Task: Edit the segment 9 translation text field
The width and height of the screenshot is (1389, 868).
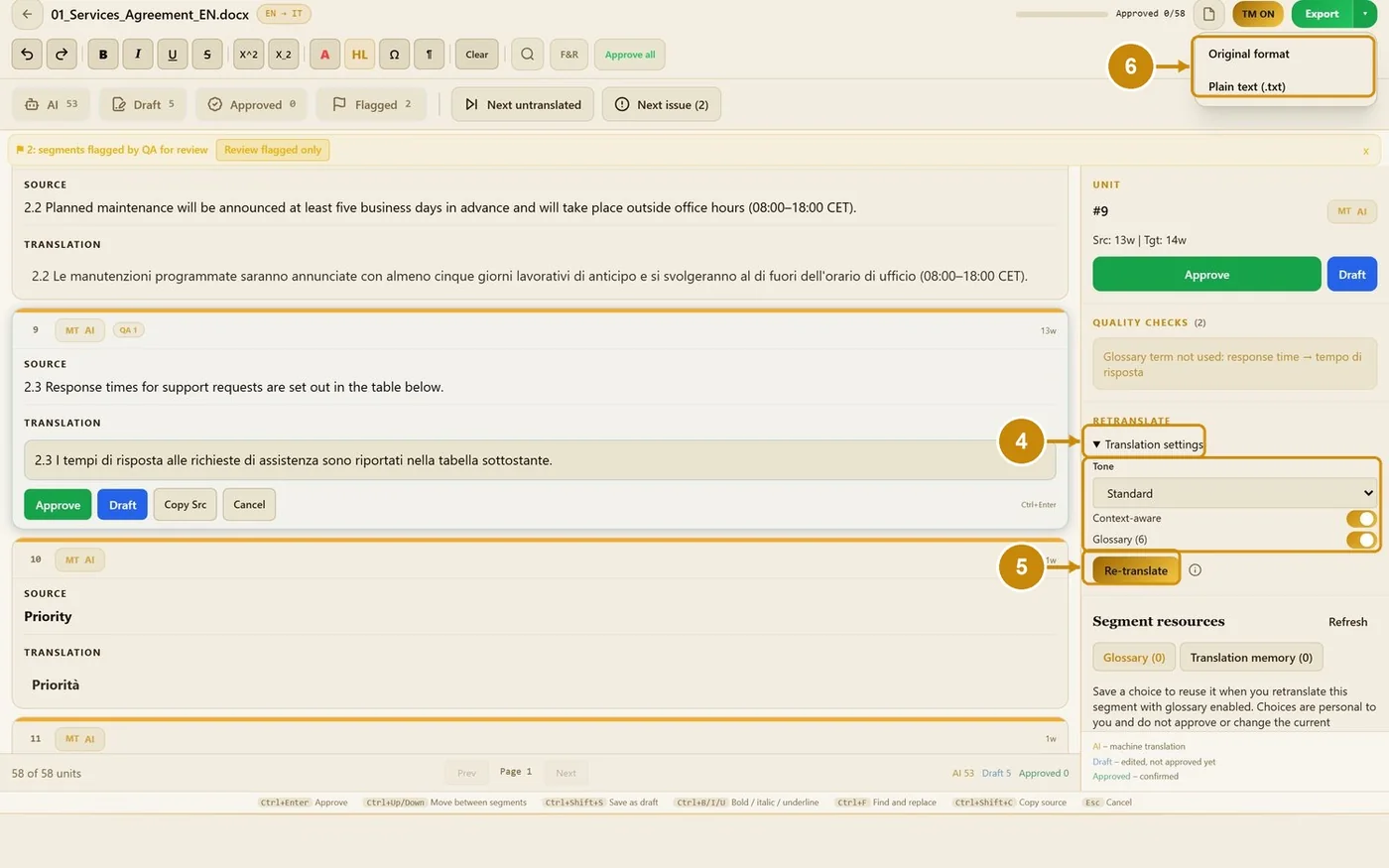Action: pyautogui.click(x=540, y=460)
